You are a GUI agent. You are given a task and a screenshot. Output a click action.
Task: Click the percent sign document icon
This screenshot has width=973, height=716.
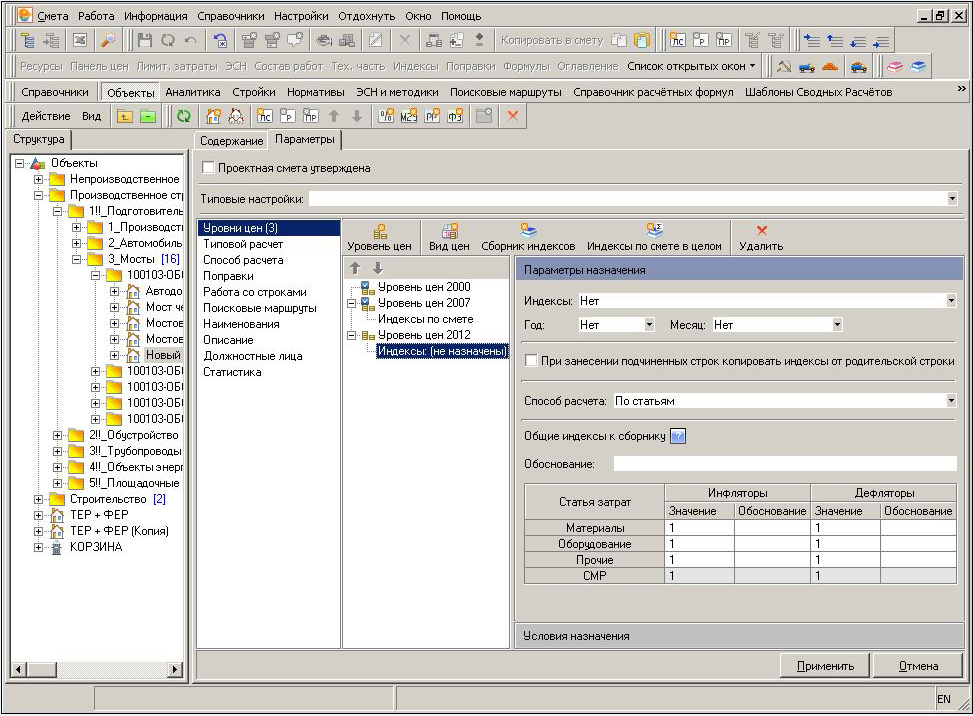(x=386, y=116)
